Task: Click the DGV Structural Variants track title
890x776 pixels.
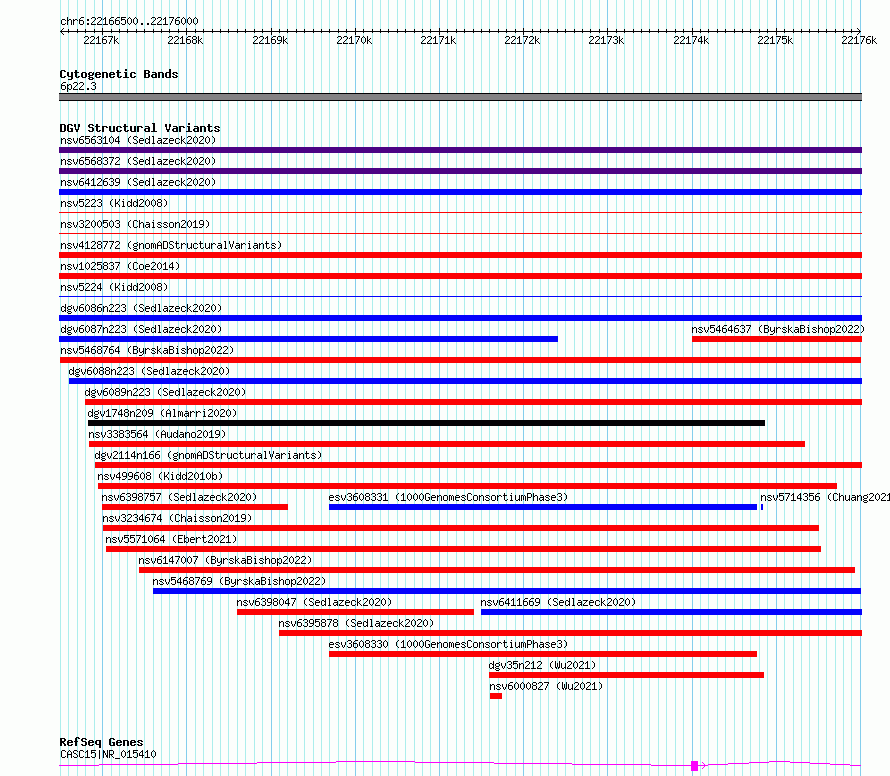Action: coord(140,128)
